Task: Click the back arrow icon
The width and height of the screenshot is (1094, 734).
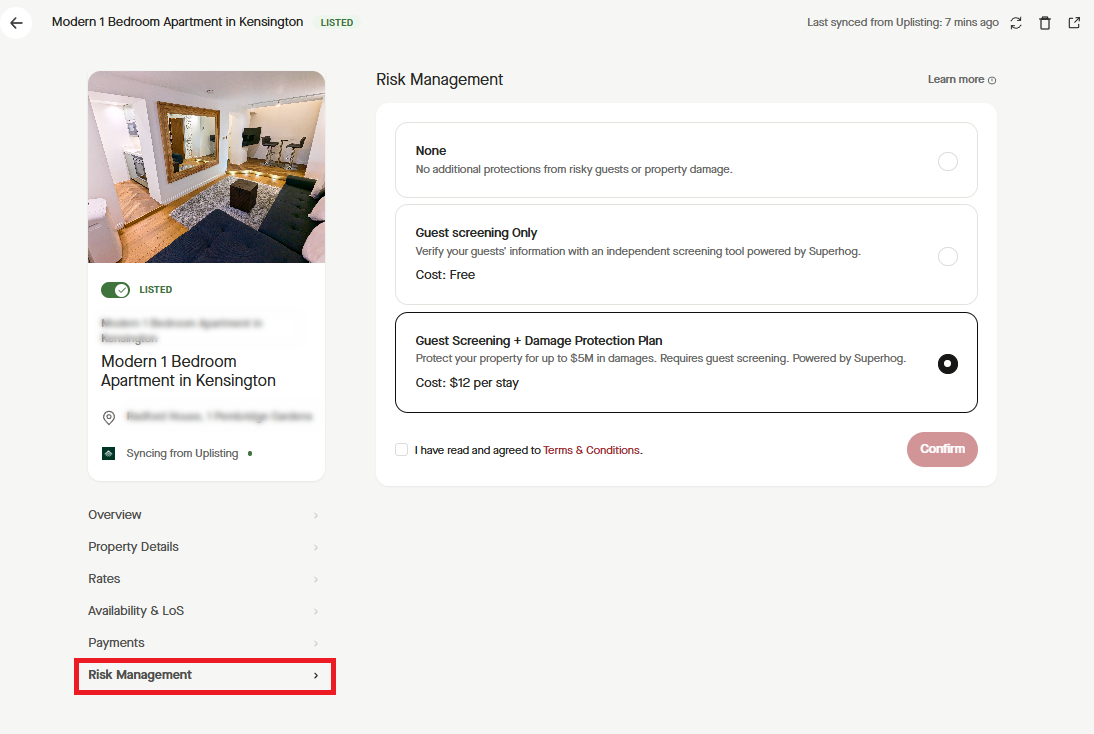Action: pyautogui.click(x=16, y=22)
